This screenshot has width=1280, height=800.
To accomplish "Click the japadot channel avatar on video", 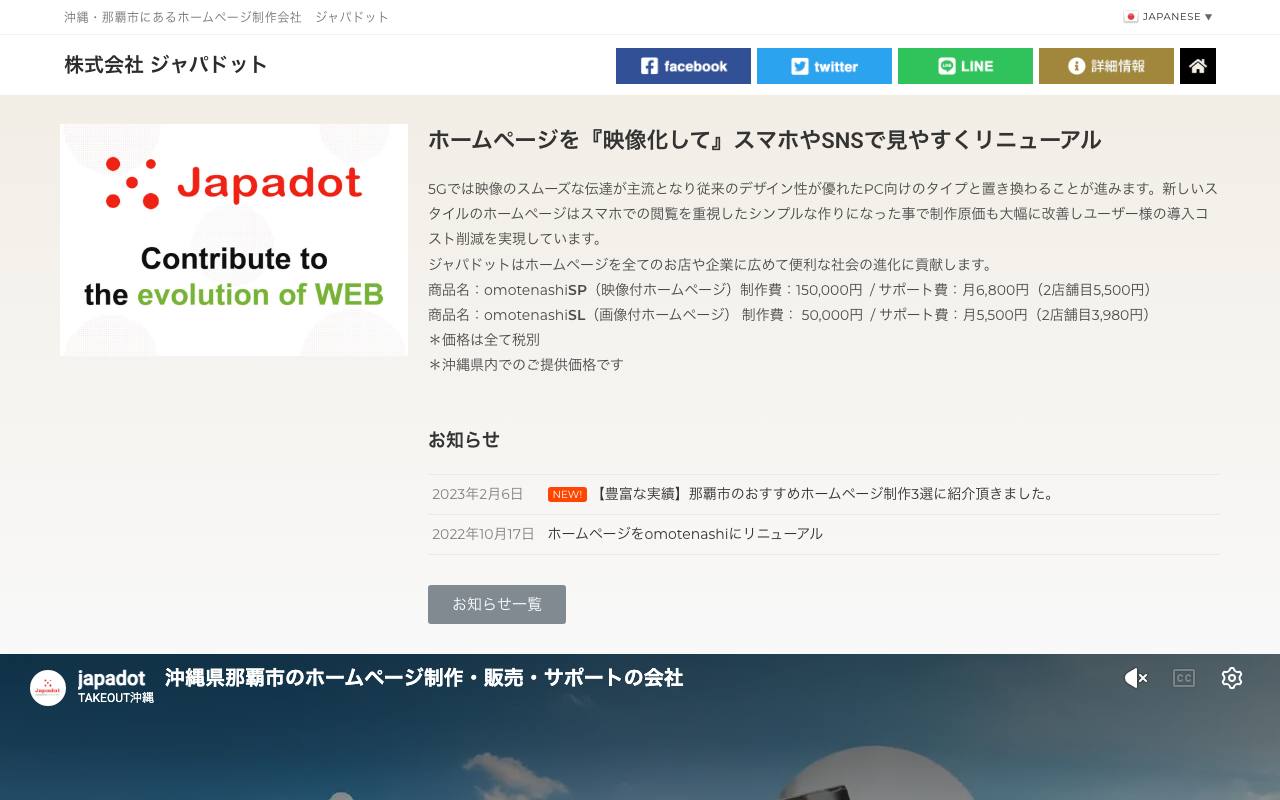I will coord(48,688).
